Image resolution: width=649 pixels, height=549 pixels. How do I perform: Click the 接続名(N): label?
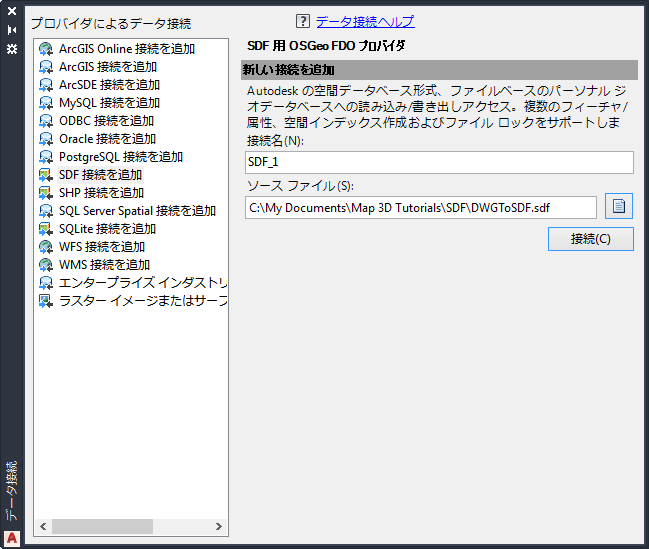pyautogui.click(x=275, y=141)
